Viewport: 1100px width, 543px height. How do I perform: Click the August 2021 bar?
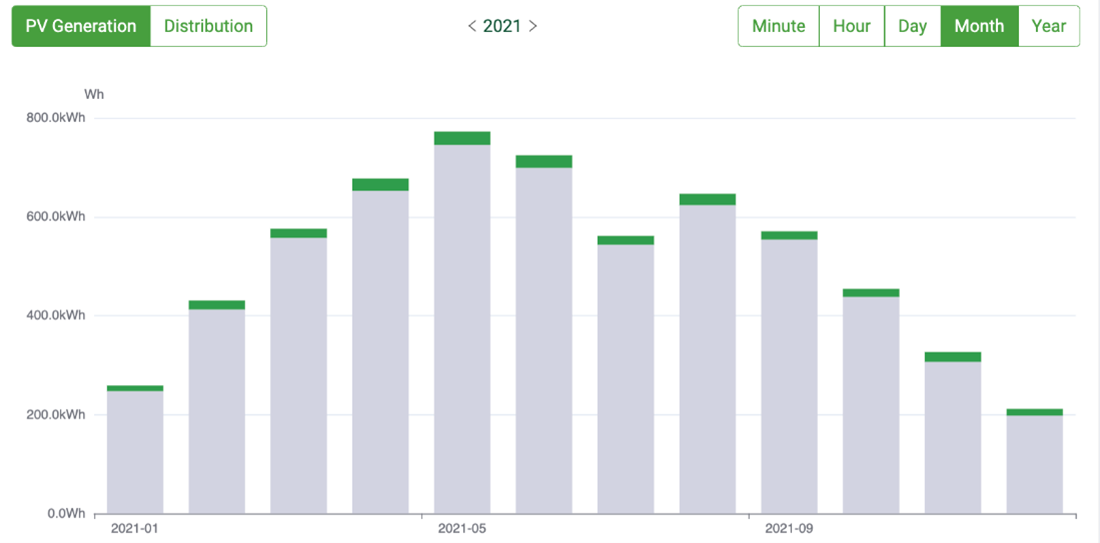(x=707, y=358)
